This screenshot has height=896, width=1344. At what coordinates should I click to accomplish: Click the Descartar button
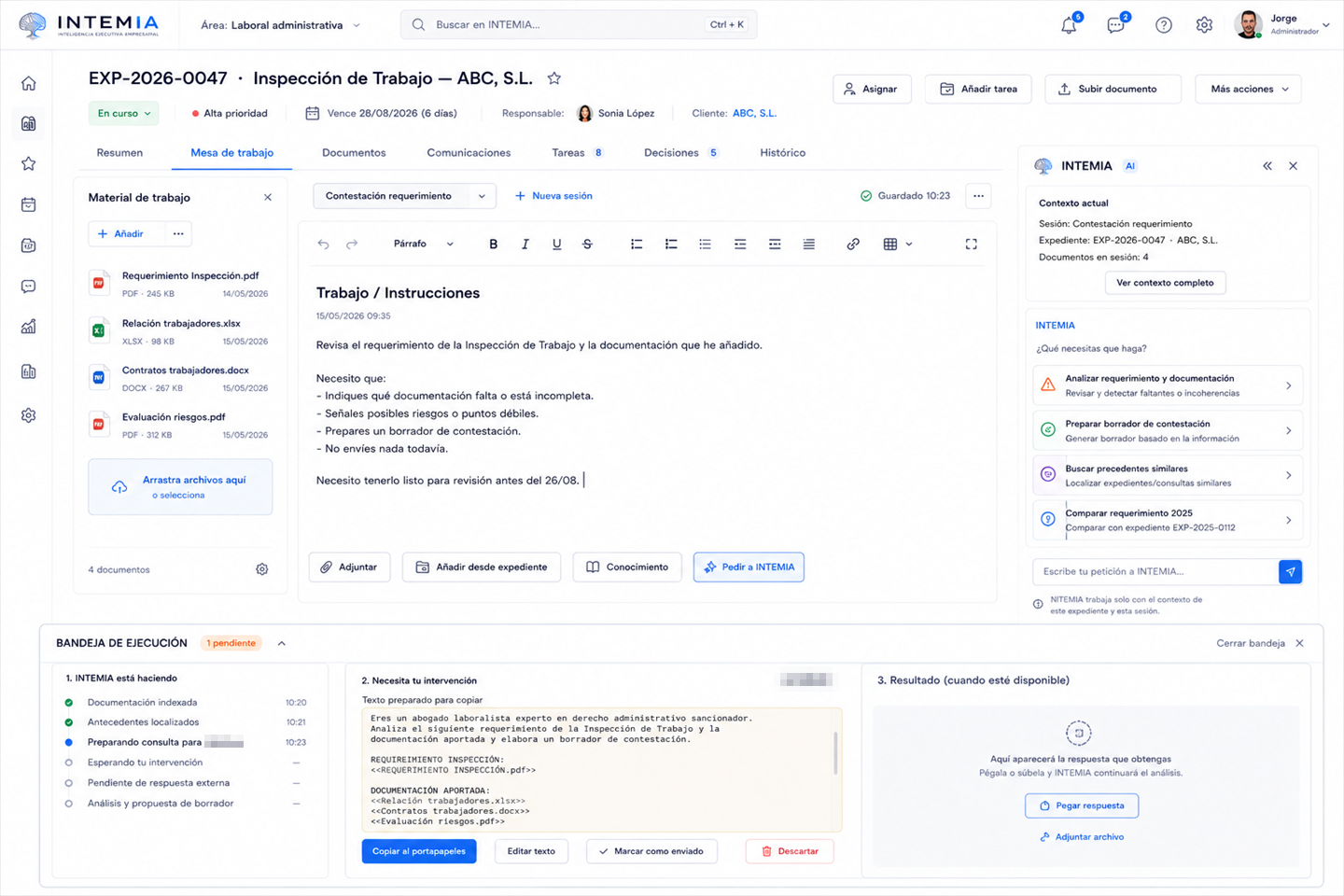[790, 851]
